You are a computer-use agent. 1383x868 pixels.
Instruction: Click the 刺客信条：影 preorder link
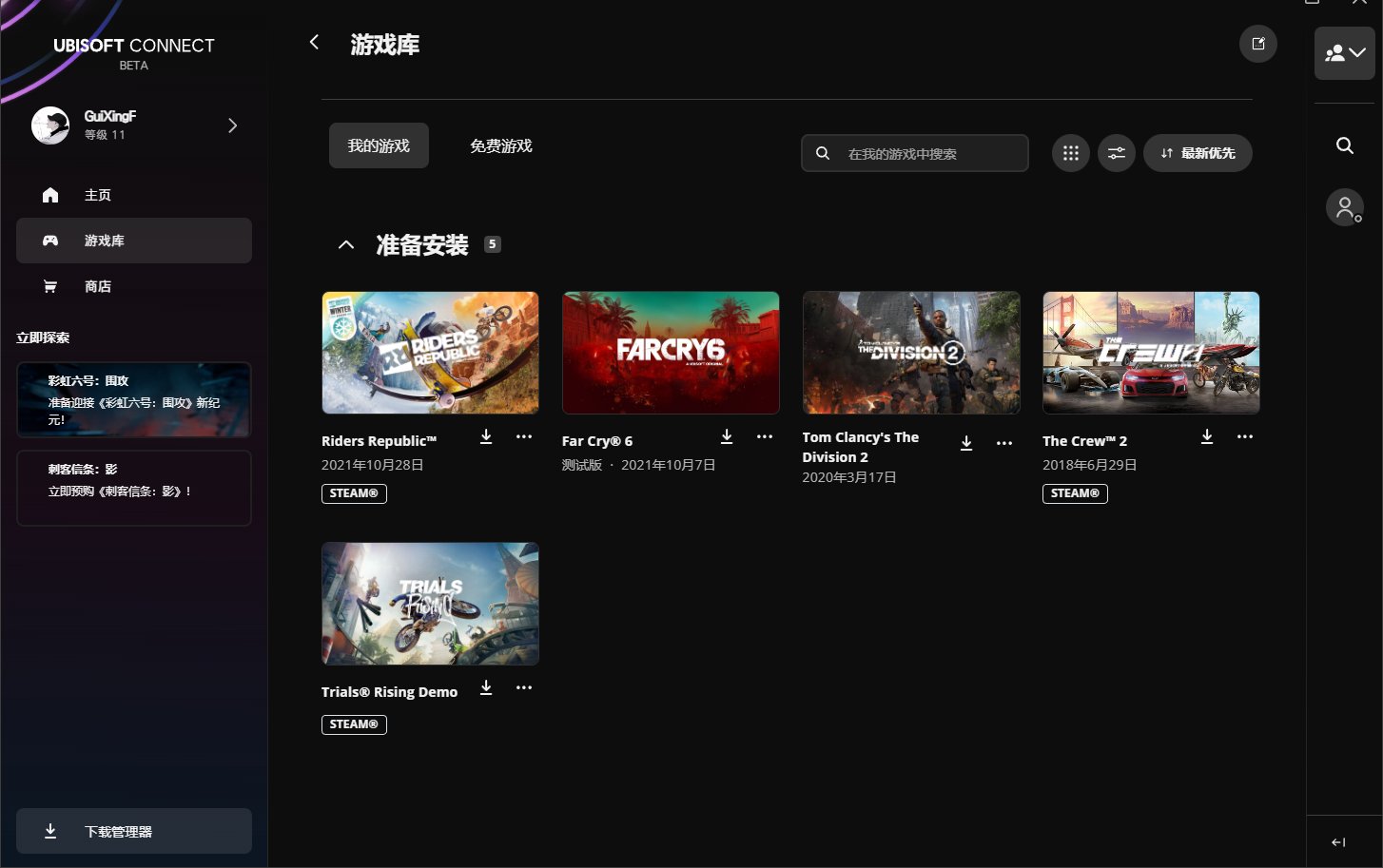click(x=133, y=488)
